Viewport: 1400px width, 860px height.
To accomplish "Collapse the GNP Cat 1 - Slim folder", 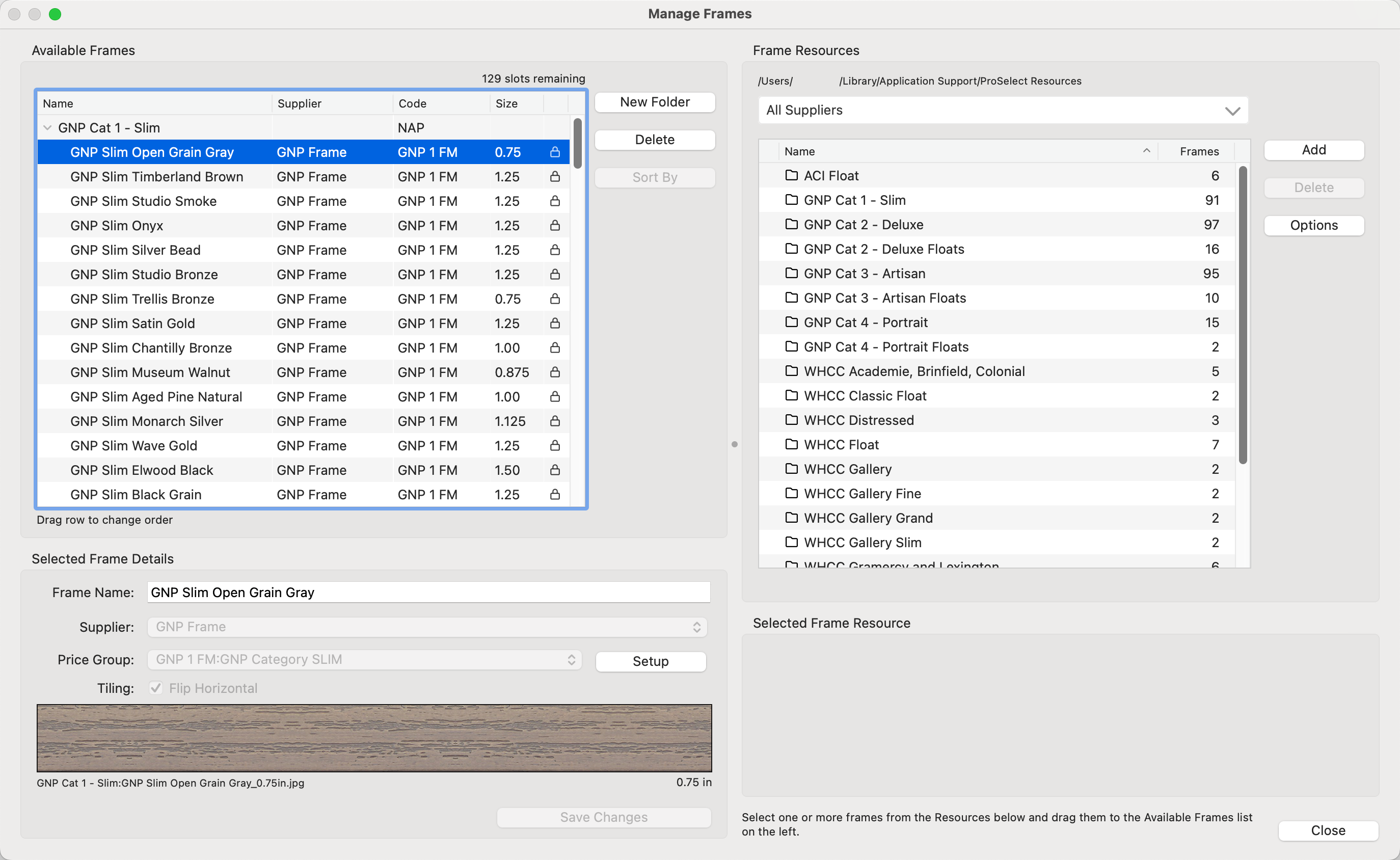I will (x=48, y=128).
